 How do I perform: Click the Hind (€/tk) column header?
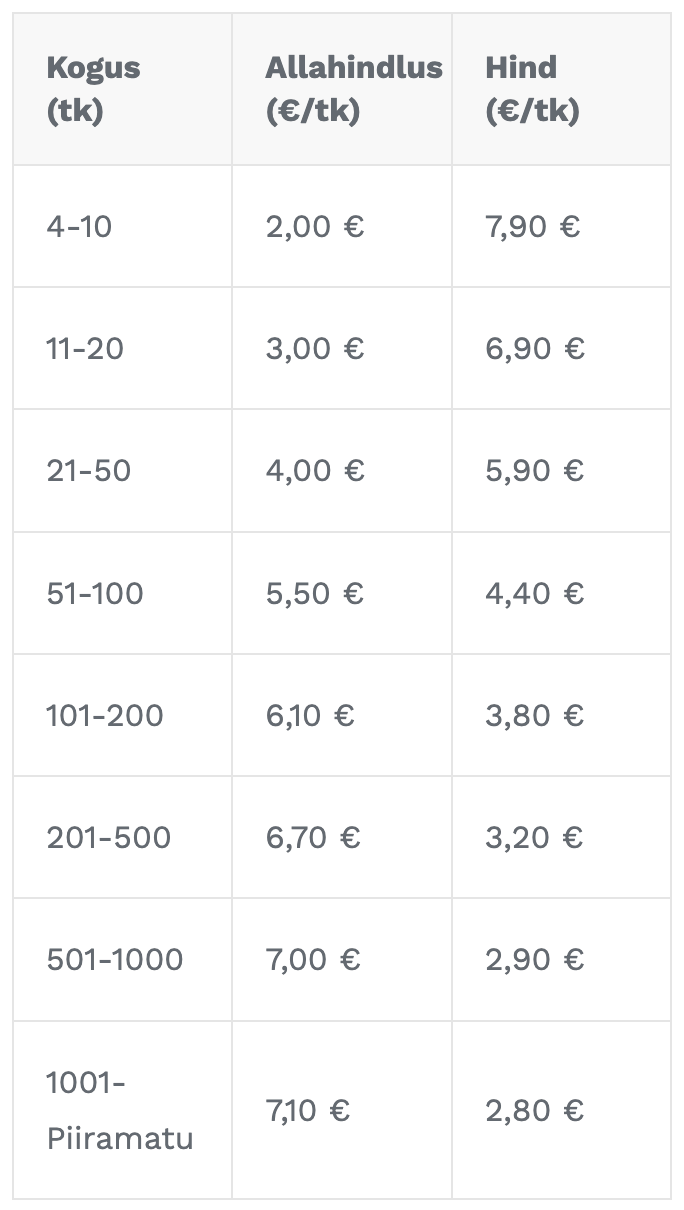coord(532,89)
